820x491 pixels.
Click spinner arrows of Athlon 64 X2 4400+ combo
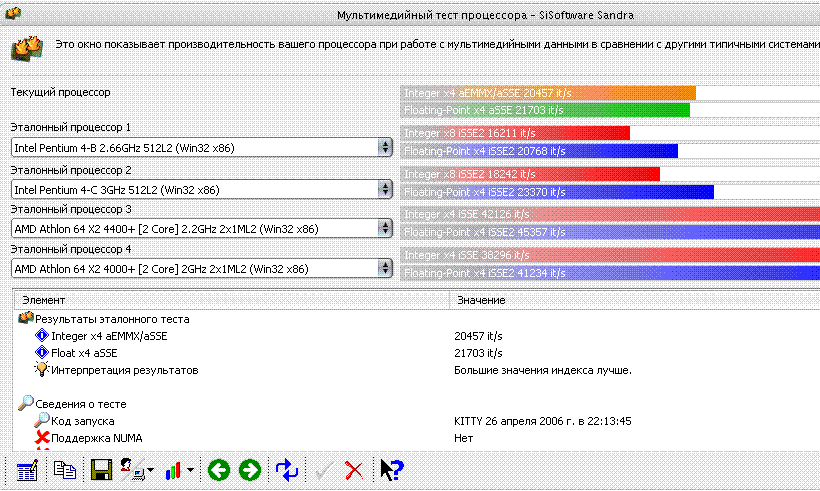385,229
